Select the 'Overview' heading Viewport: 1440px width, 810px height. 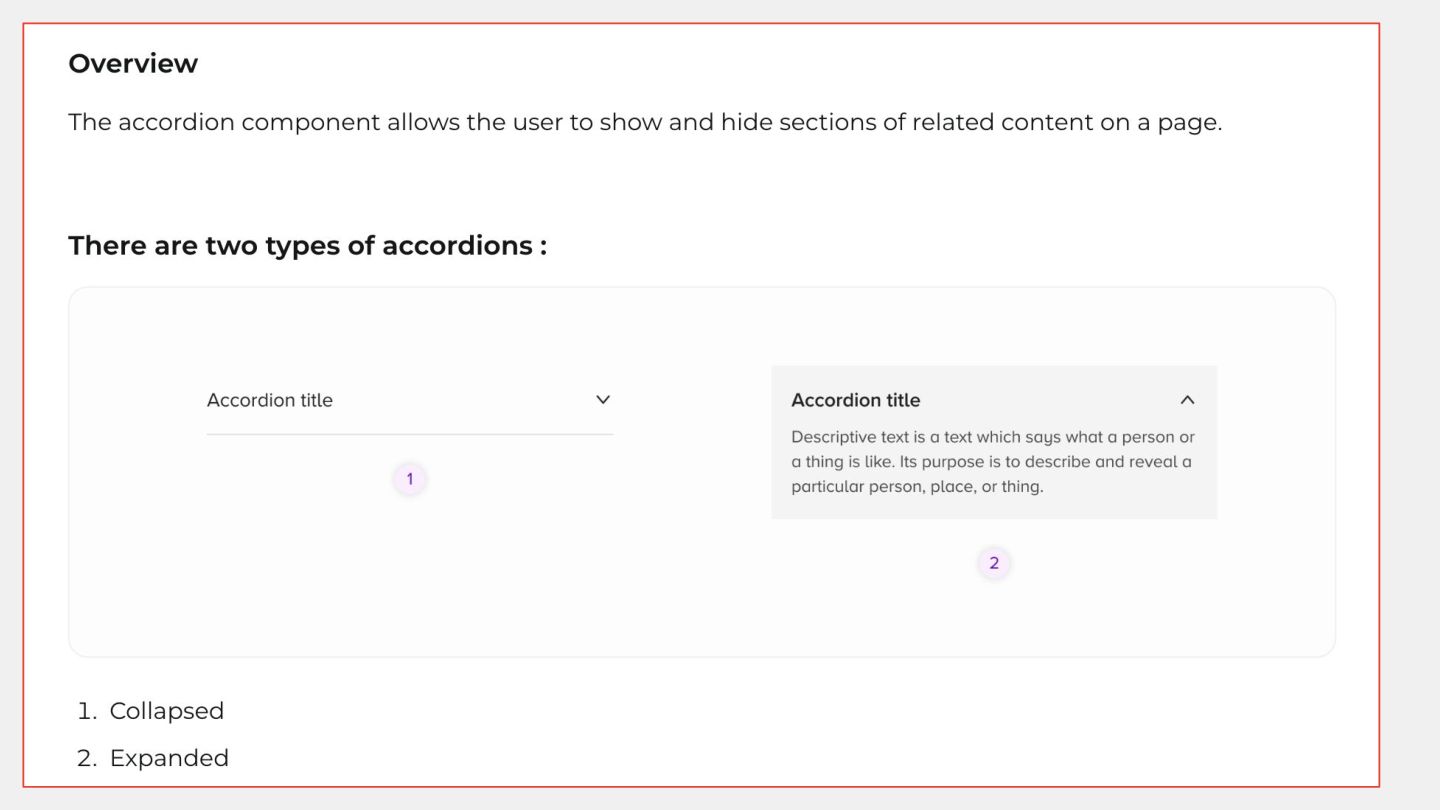tap(133, 64)
